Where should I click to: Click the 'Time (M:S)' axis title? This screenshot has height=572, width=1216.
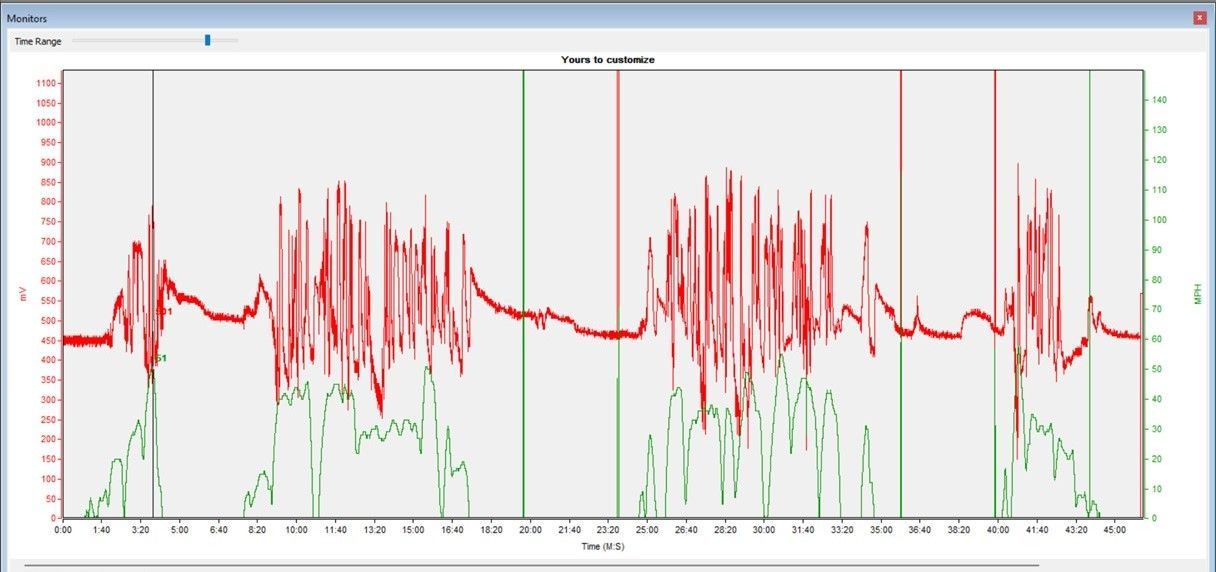(x=603, y=546)
